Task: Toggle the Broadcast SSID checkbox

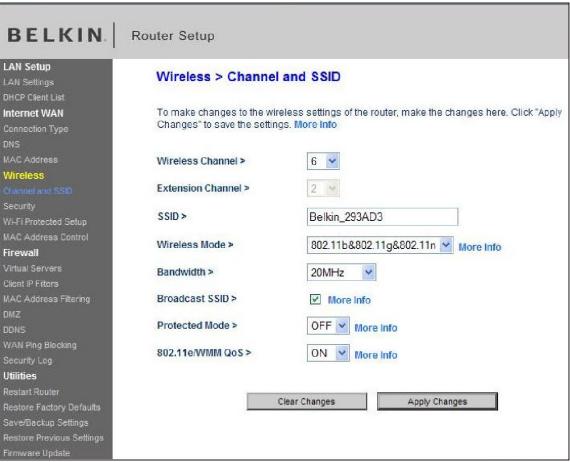Action: click(315, 299)
